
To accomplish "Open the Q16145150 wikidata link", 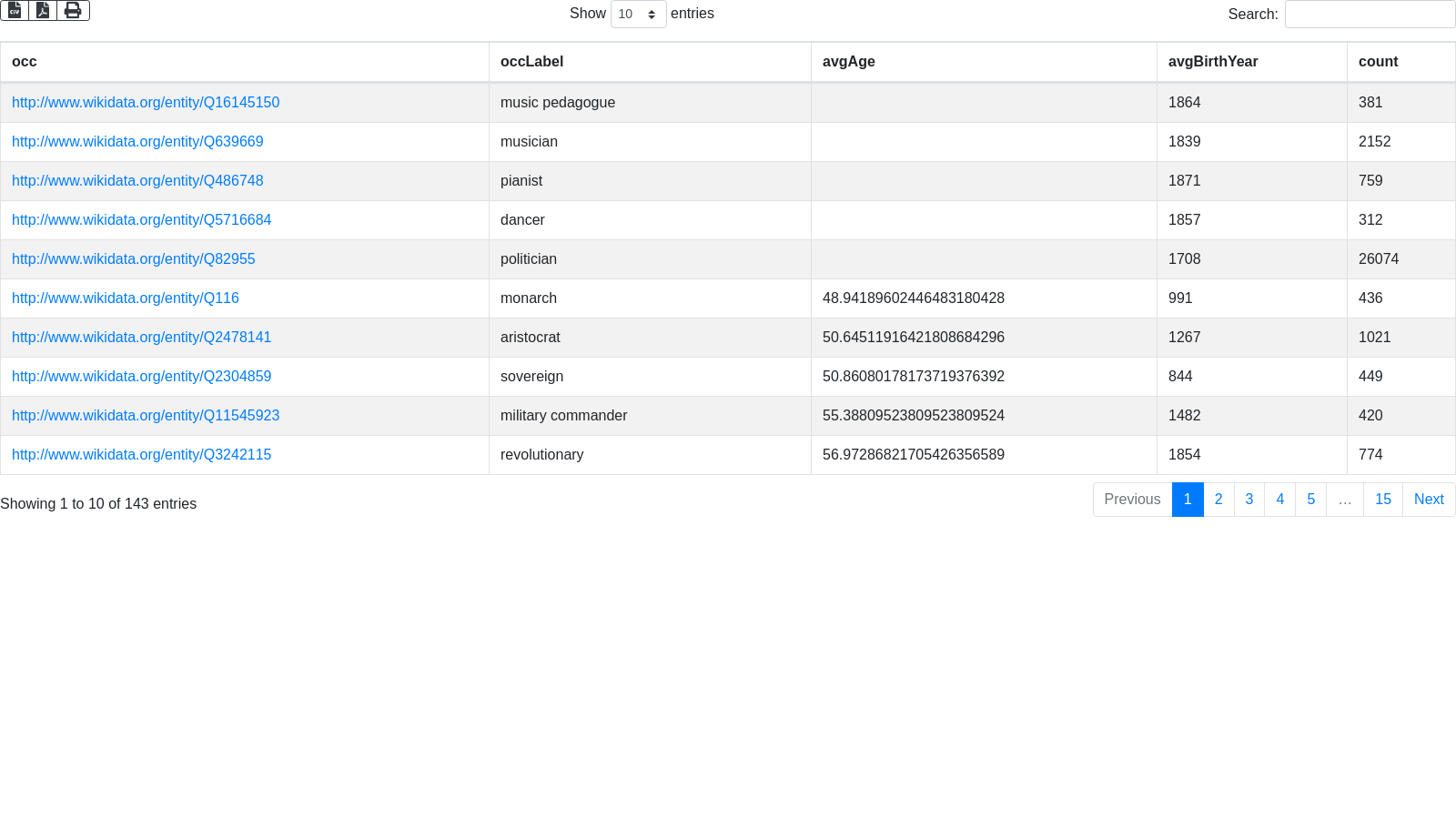I will click(146, 103).
